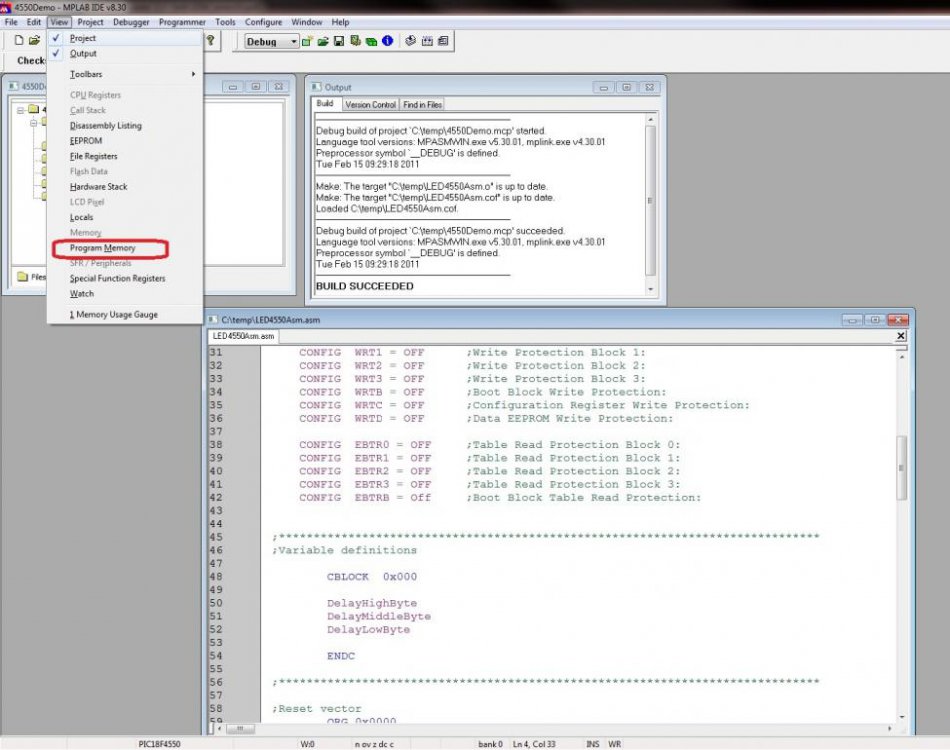Collapse the 4550Demo node in the project tree
The height and width of the screenshot is (750, 950).
point(20,109)
